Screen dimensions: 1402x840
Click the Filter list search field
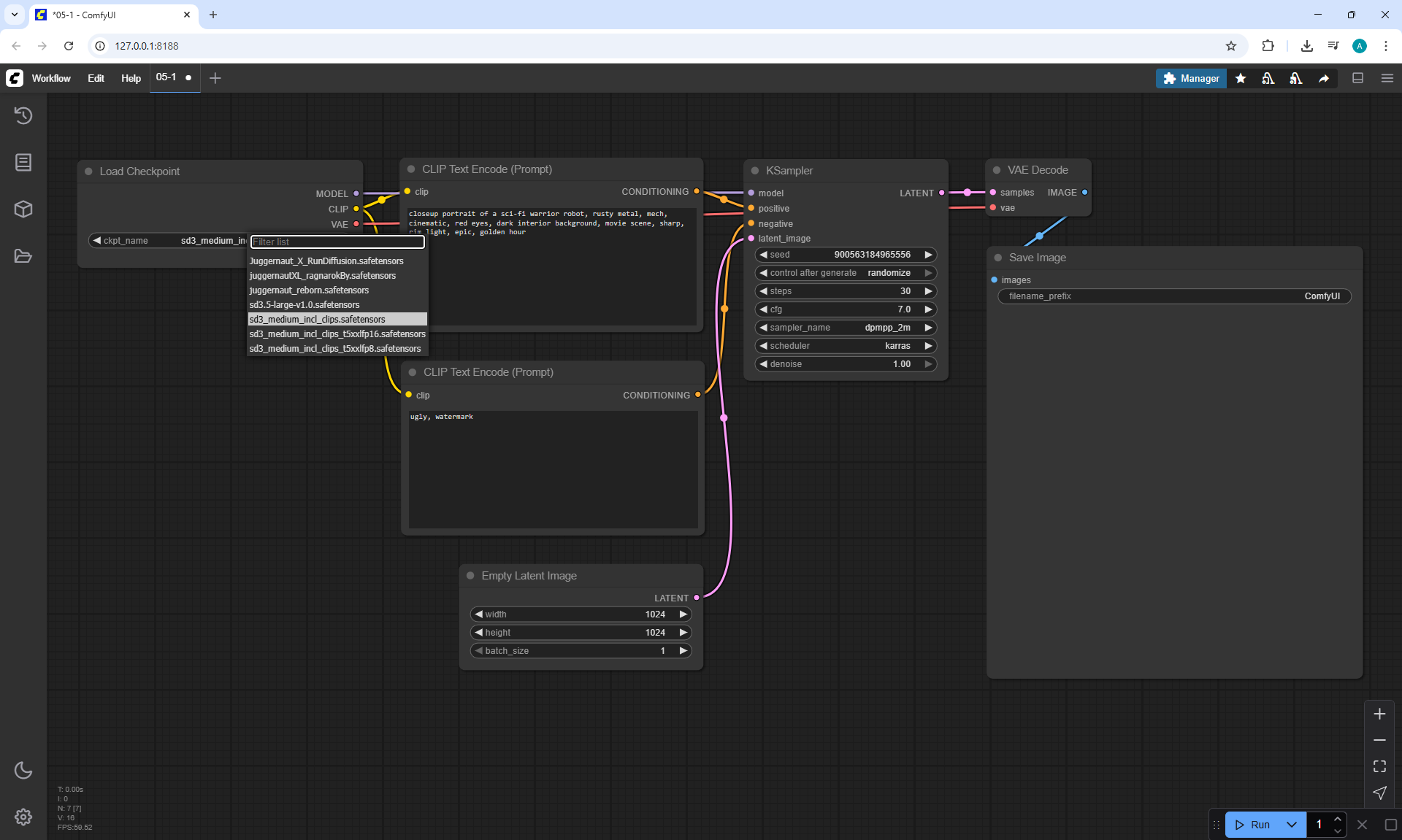coord(337,242)
